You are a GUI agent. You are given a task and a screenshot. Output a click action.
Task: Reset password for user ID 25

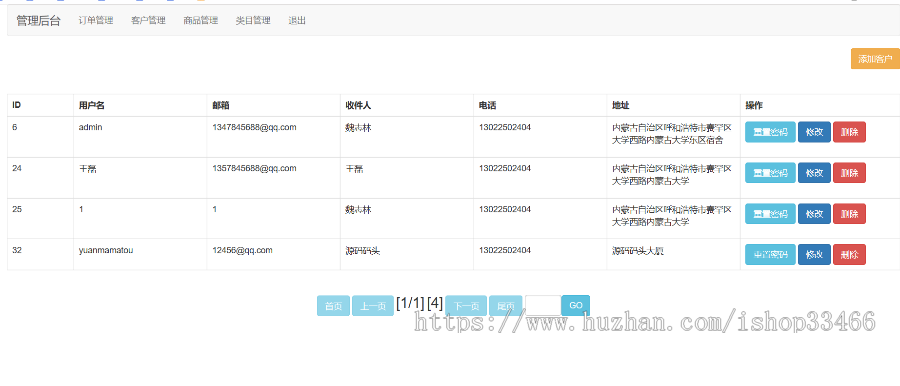(x=770, y=214)
